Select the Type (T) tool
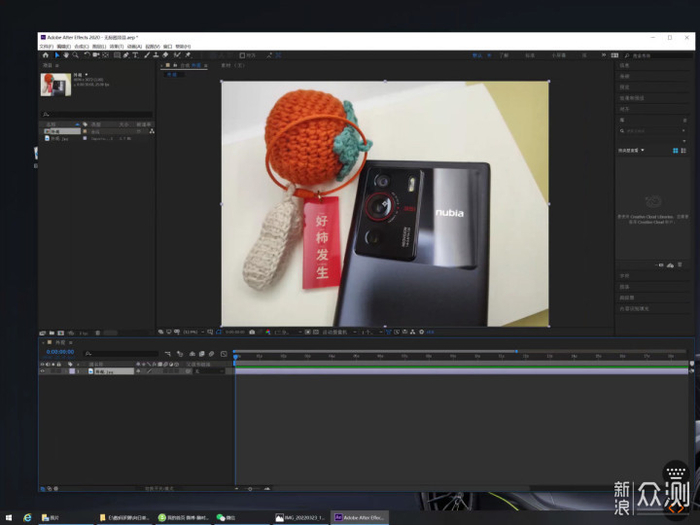This screenshot has width=700, height=525. click(136, 55)
